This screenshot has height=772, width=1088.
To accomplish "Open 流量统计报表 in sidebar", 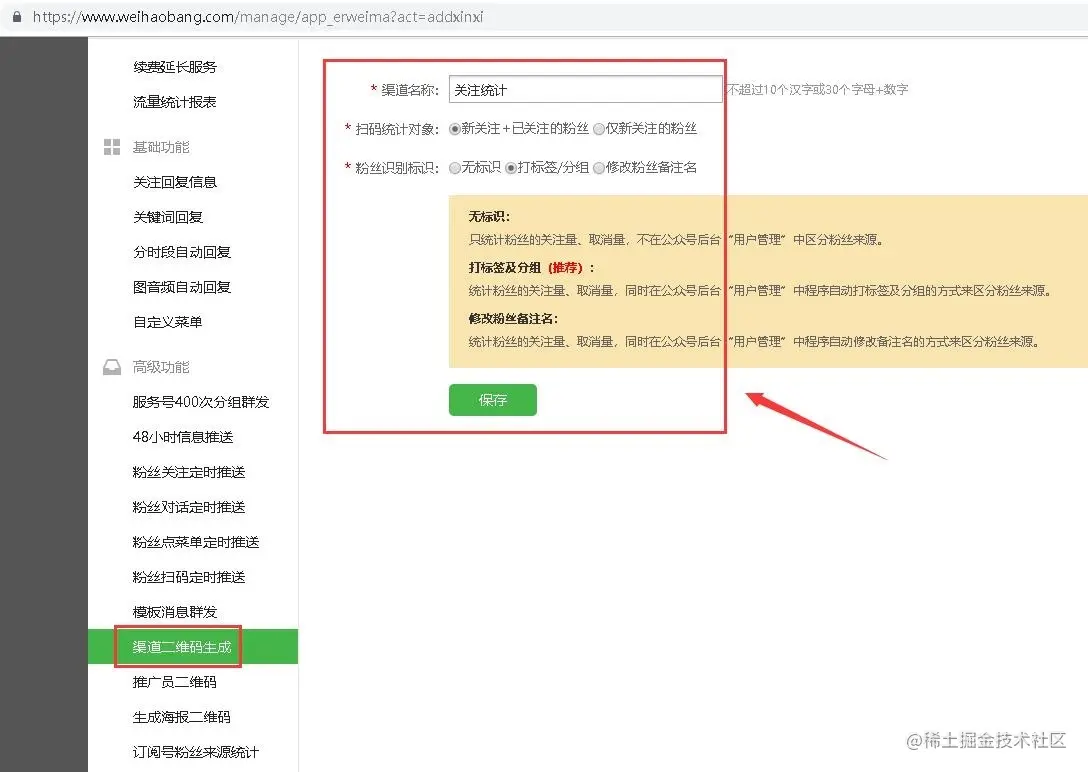I will point(175,102).
